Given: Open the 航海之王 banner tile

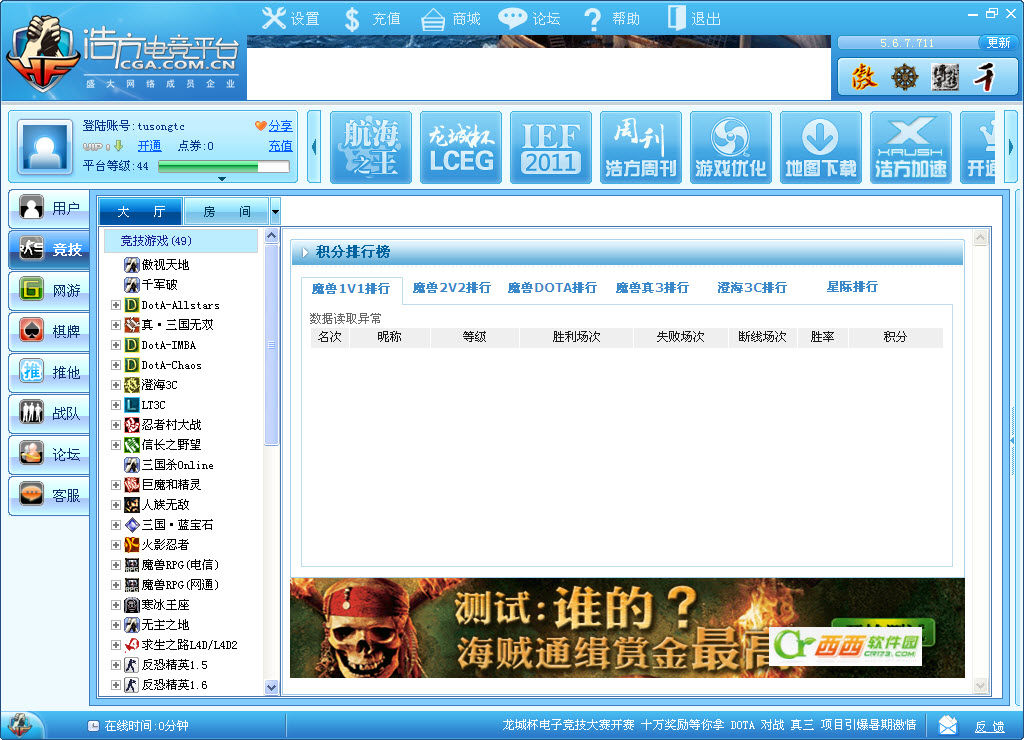Looking at the screenshot, I should [x=371, y=148].
